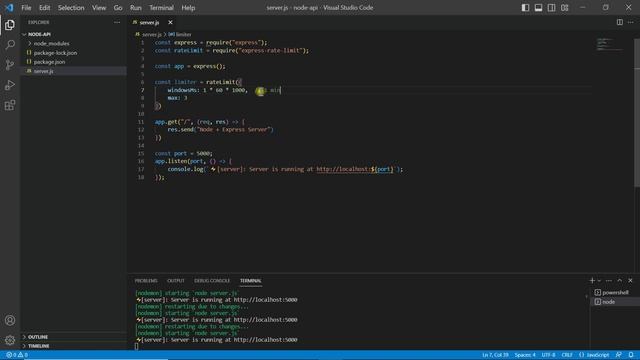Image resolution: width=640 pixels, height=360 pixels.
Task: Open terminal panel more actions ellipsis
Action: pos(609,280)
